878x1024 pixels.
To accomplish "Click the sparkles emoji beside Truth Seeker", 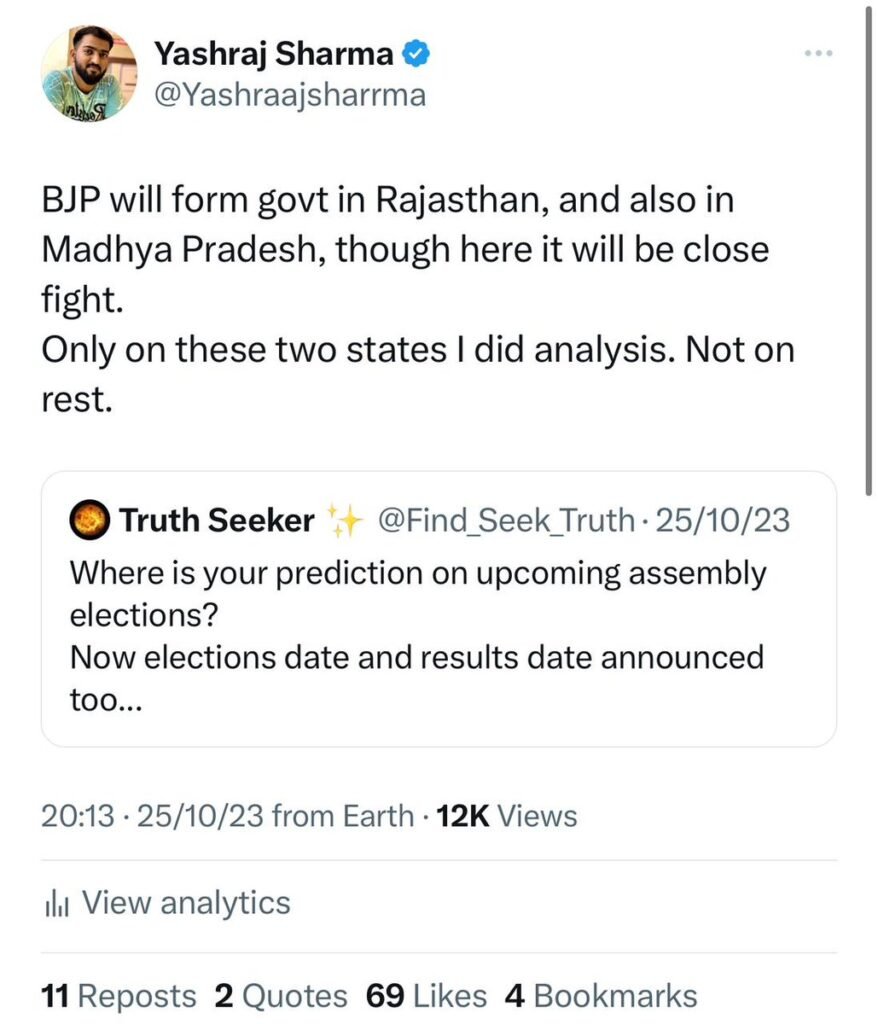I will point(344,520).
